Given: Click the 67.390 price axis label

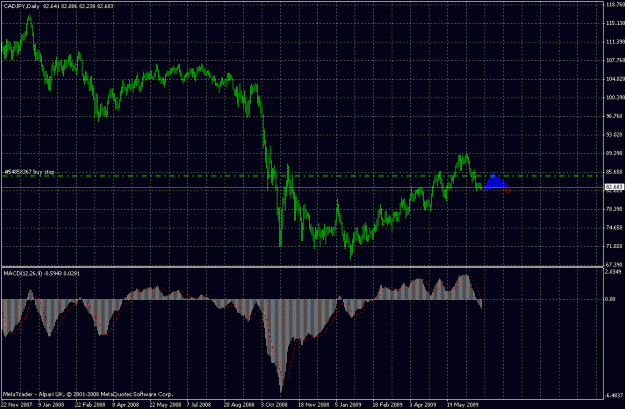Looking at the screenshot, I should point(615,265).
